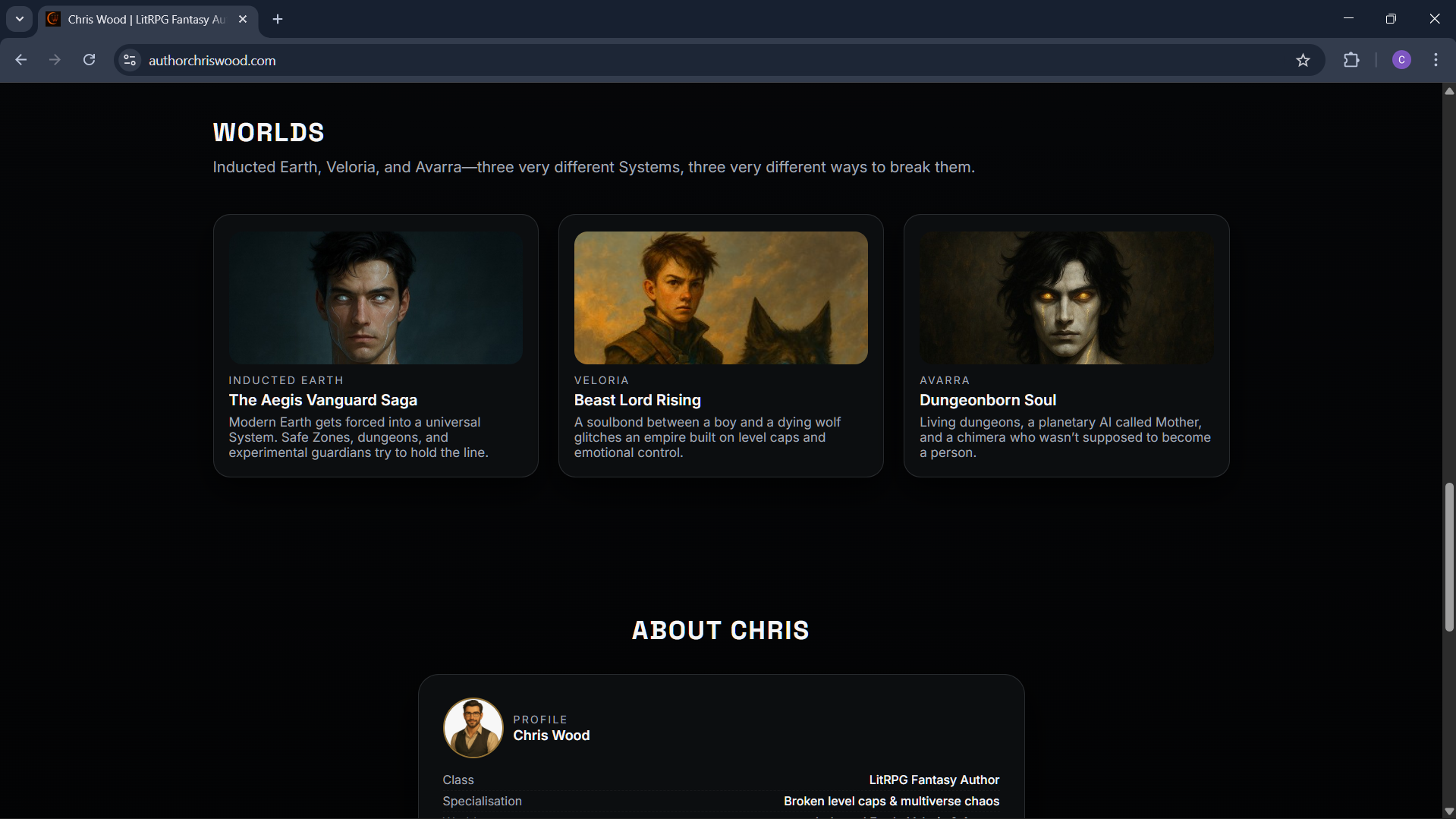Open The Aegis Vanguard Saga card
The image size is (1456, 819).
pyautogui.click(x=376, y=345)
